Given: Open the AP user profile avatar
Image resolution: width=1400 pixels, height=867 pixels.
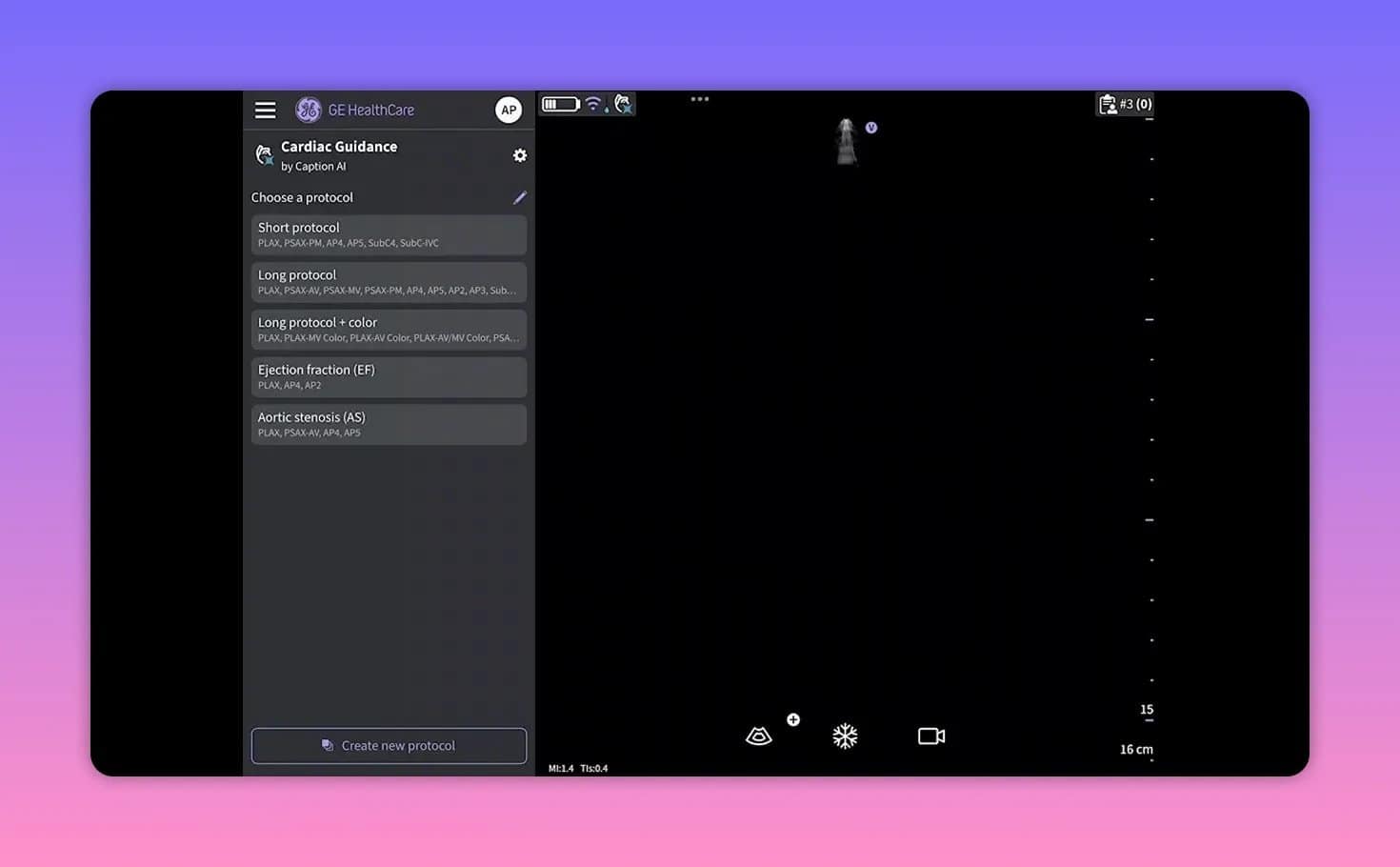Looking at the screenshot, I should (x=509, y=110).
